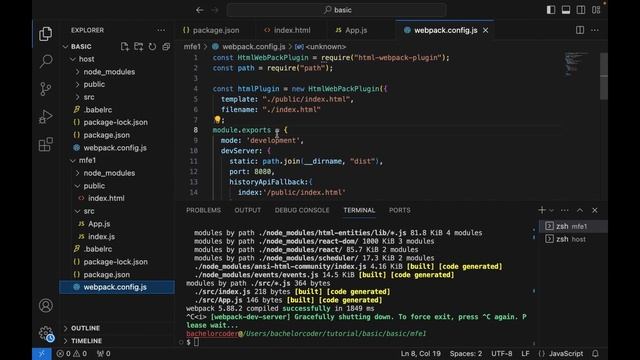This screenshot has height=360, width=640.
Task: Open the Customize Layout icon
Action: 596,10
